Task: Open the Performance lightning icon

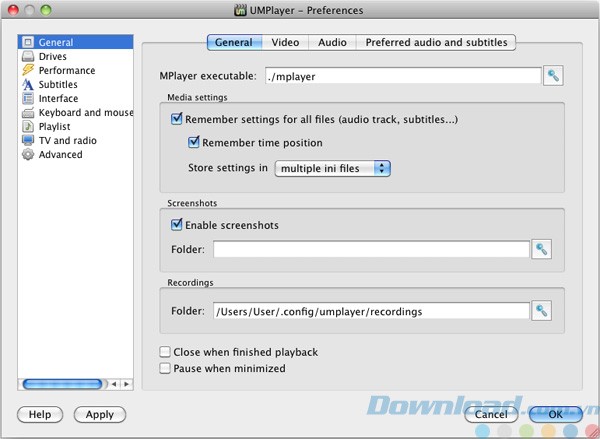Action: point(28,71)
